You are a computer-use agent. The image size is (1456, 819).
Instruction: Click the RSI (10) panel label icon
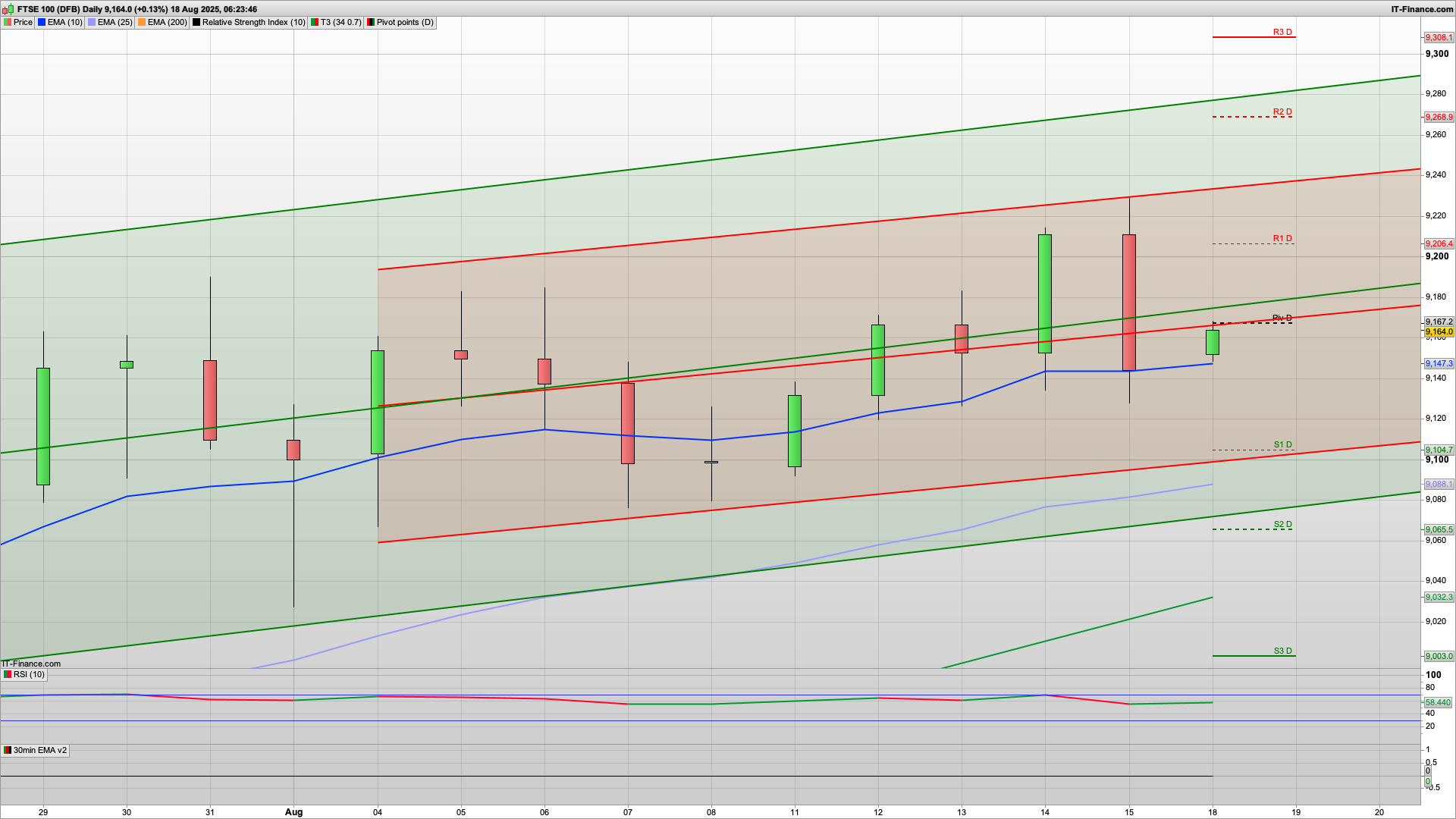click(x=8, y=675)
